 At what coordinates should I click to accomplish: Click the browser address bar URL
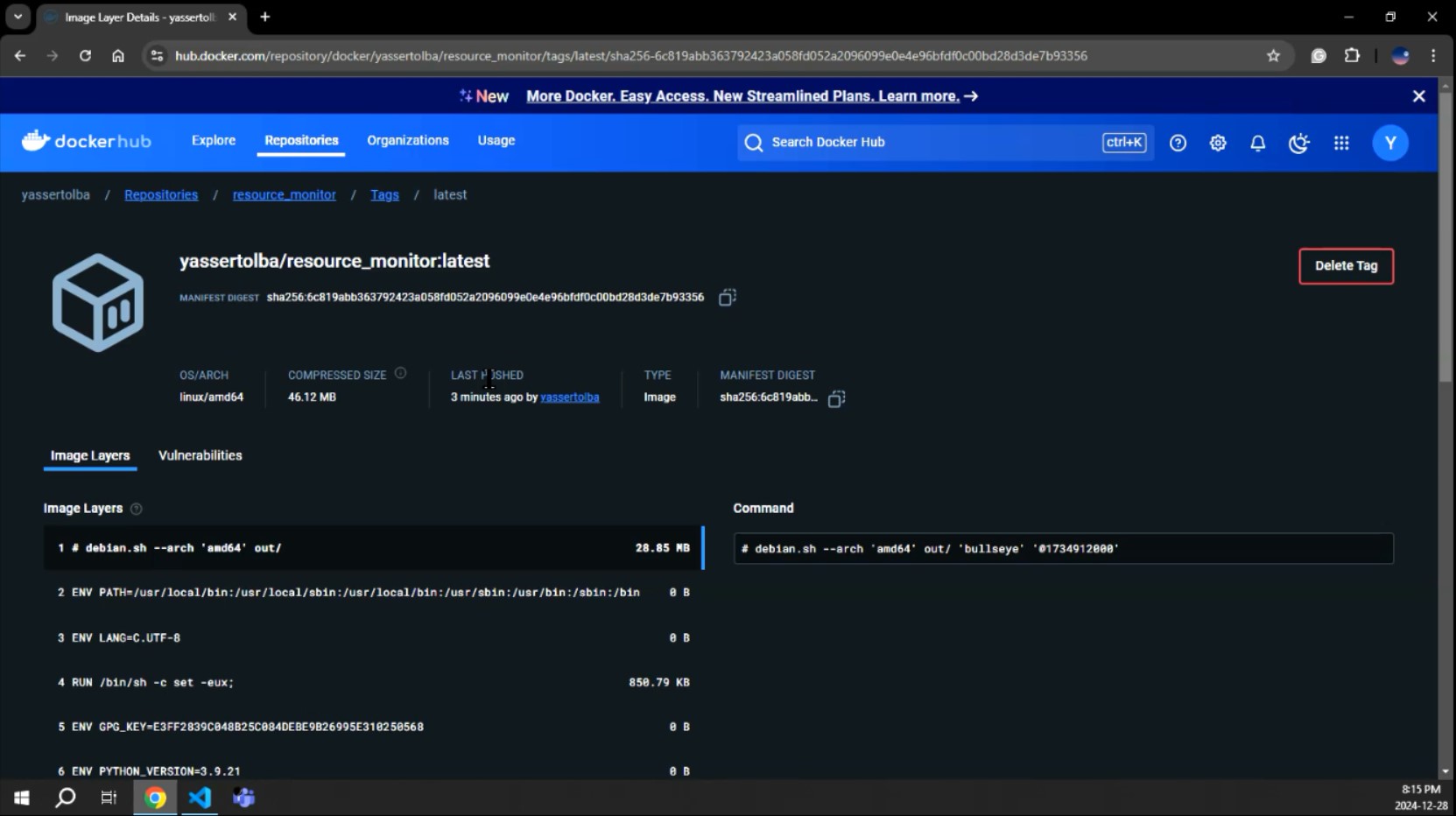[630, 55]
